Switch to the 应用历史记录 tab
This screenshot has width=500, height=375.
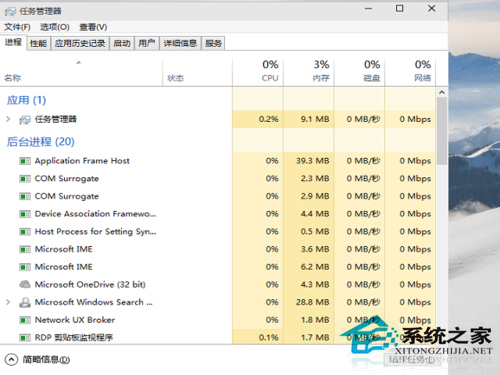pos(80,43)
